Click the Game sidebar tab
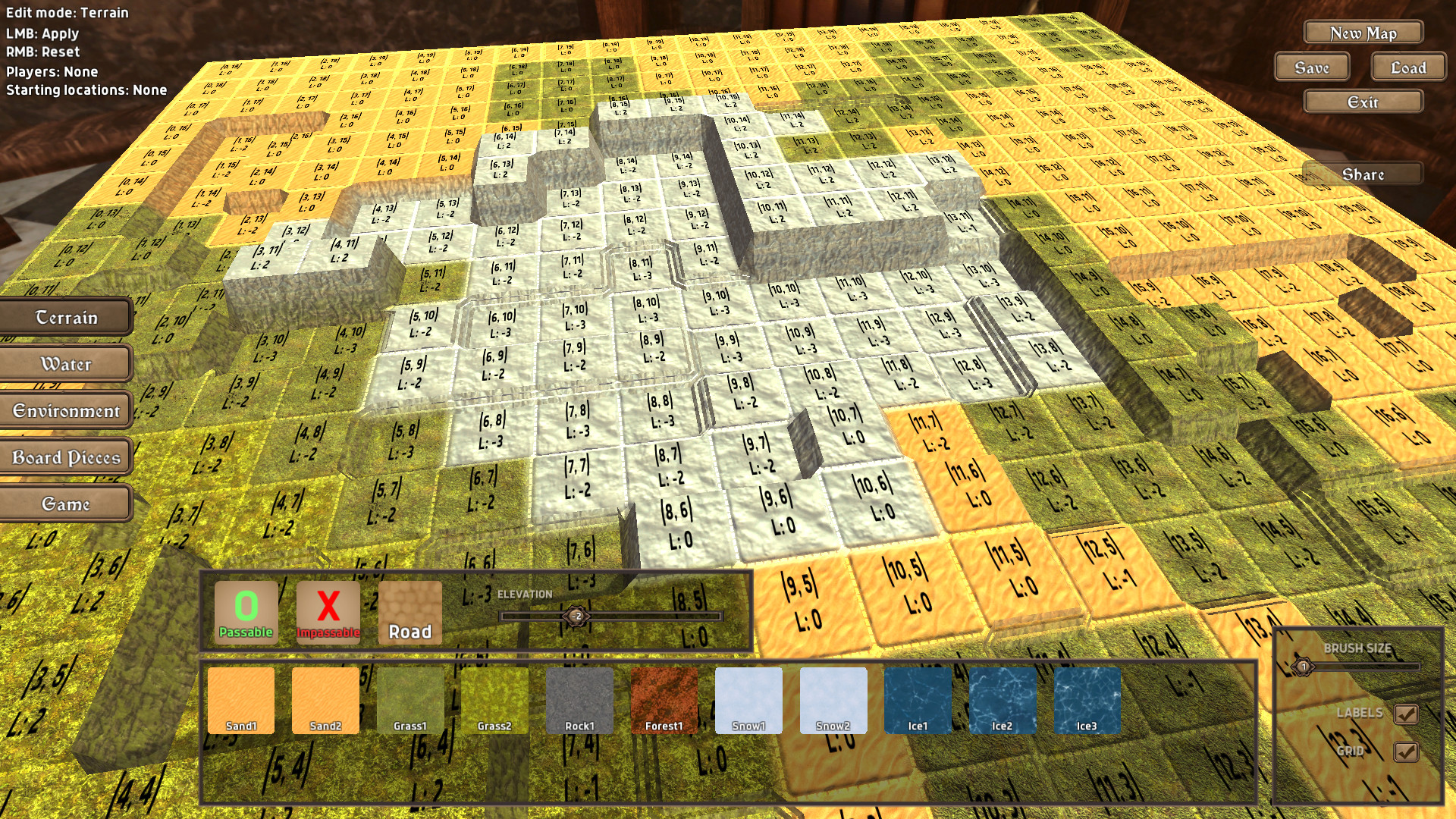Viewport: 1456px width, 819px height. tap(67, 504)
